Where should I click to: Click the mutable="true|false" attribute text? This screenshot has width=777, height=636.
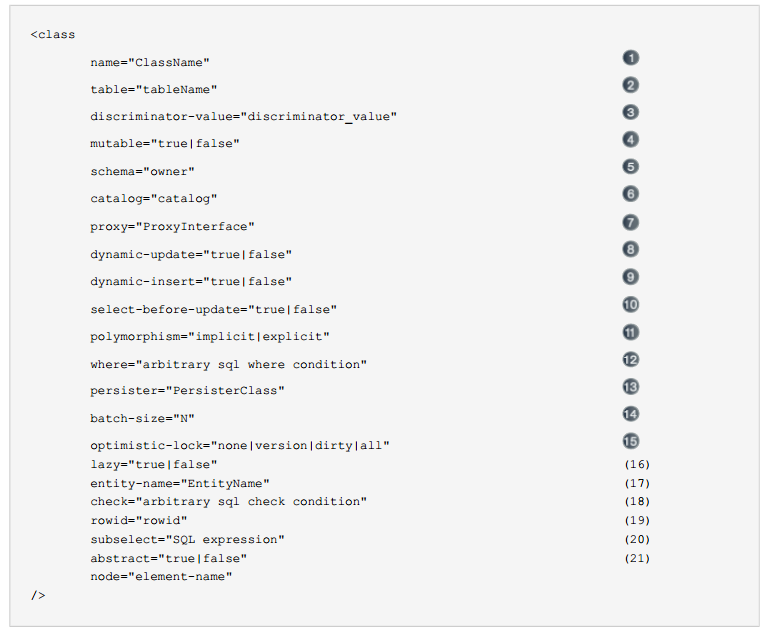(x=165, y=144)
